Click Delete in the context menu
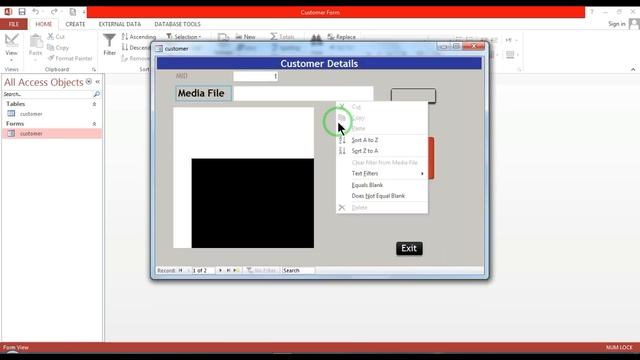 [x=382, y=207]
